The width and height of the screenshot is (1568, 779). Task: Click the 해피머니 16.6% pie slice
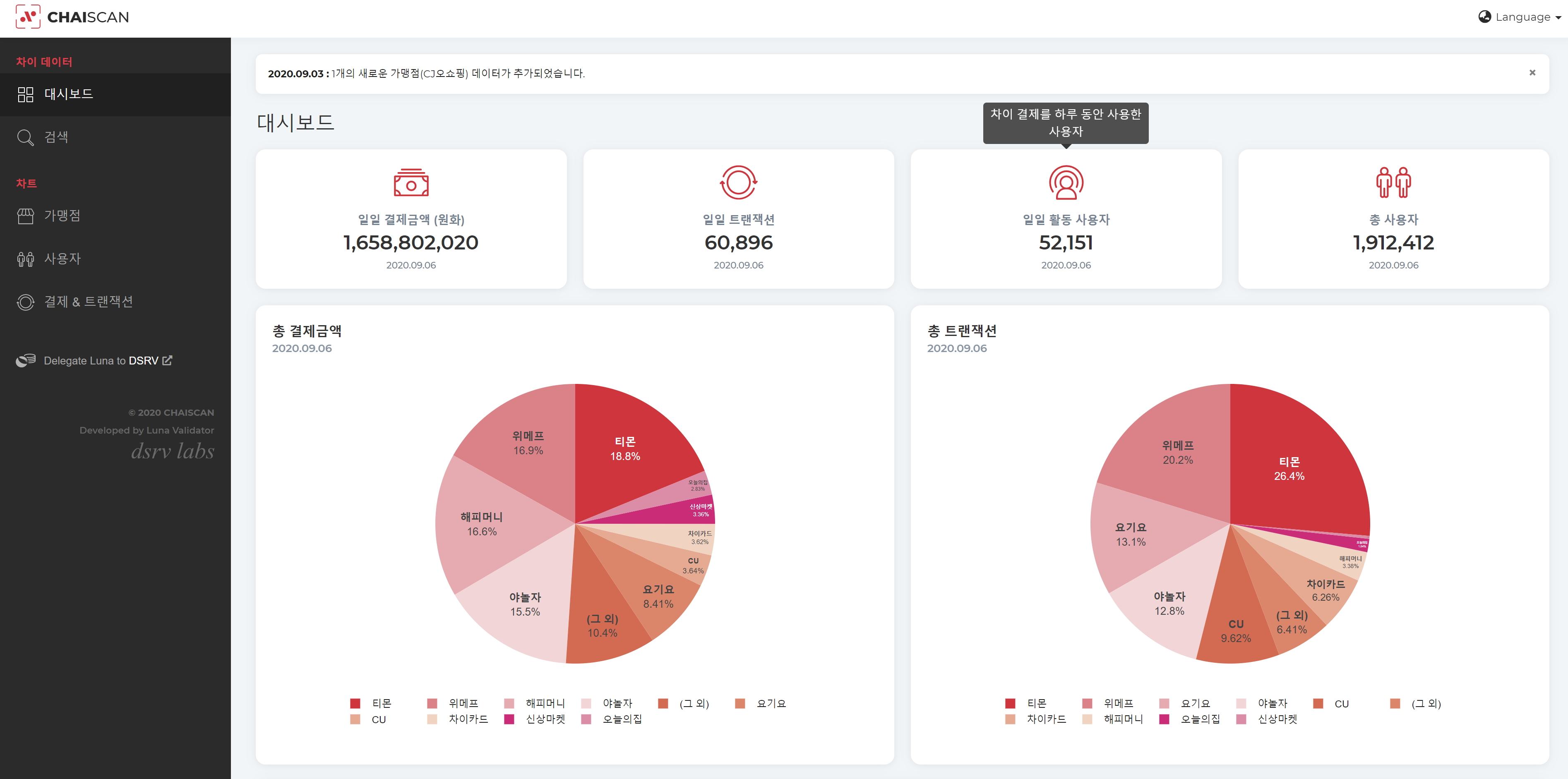481,524
